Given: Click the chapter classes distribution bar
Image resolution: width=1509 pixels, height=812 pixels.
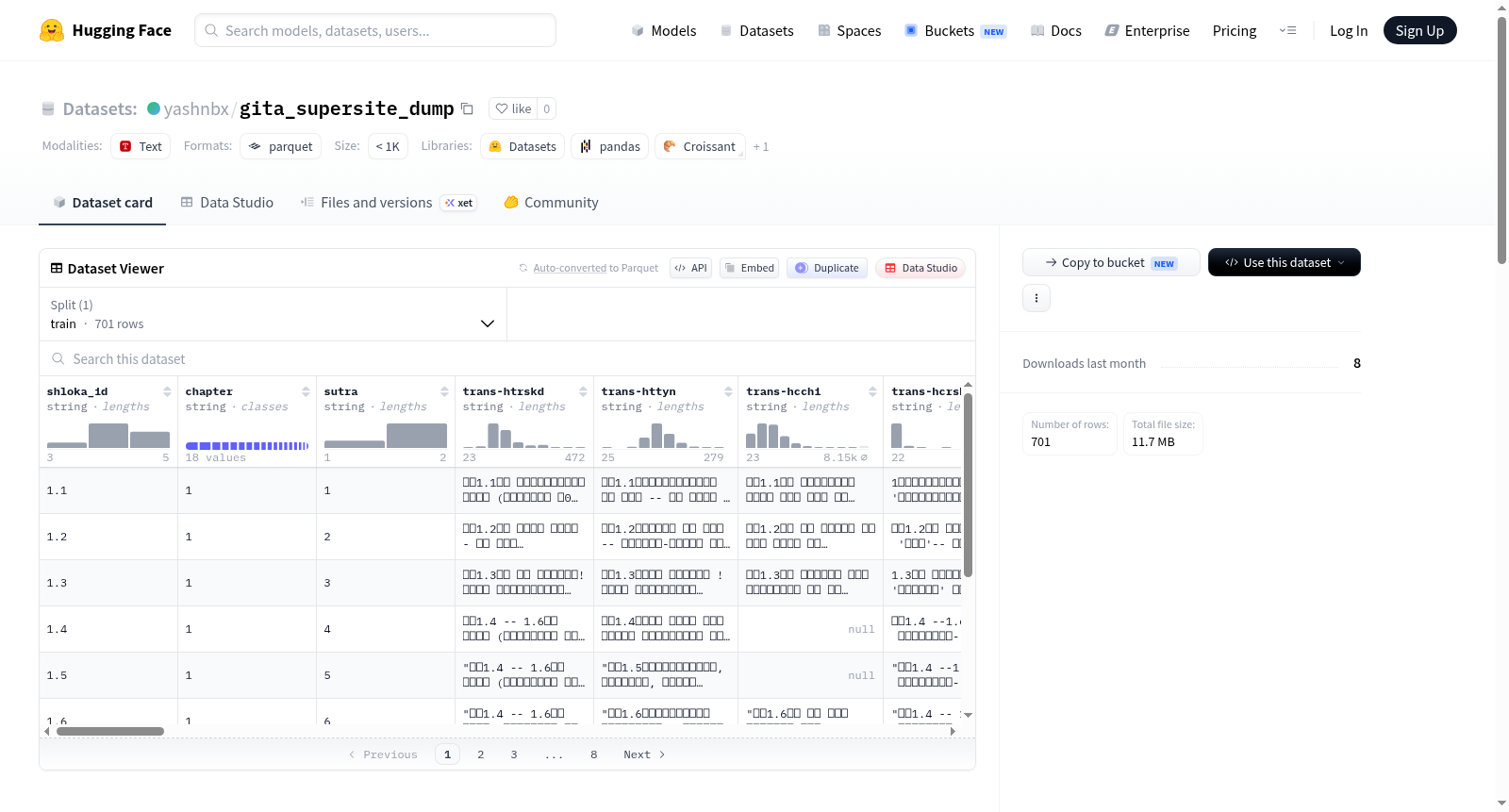Looking at the screenshot, I should [x=247, y=445].
